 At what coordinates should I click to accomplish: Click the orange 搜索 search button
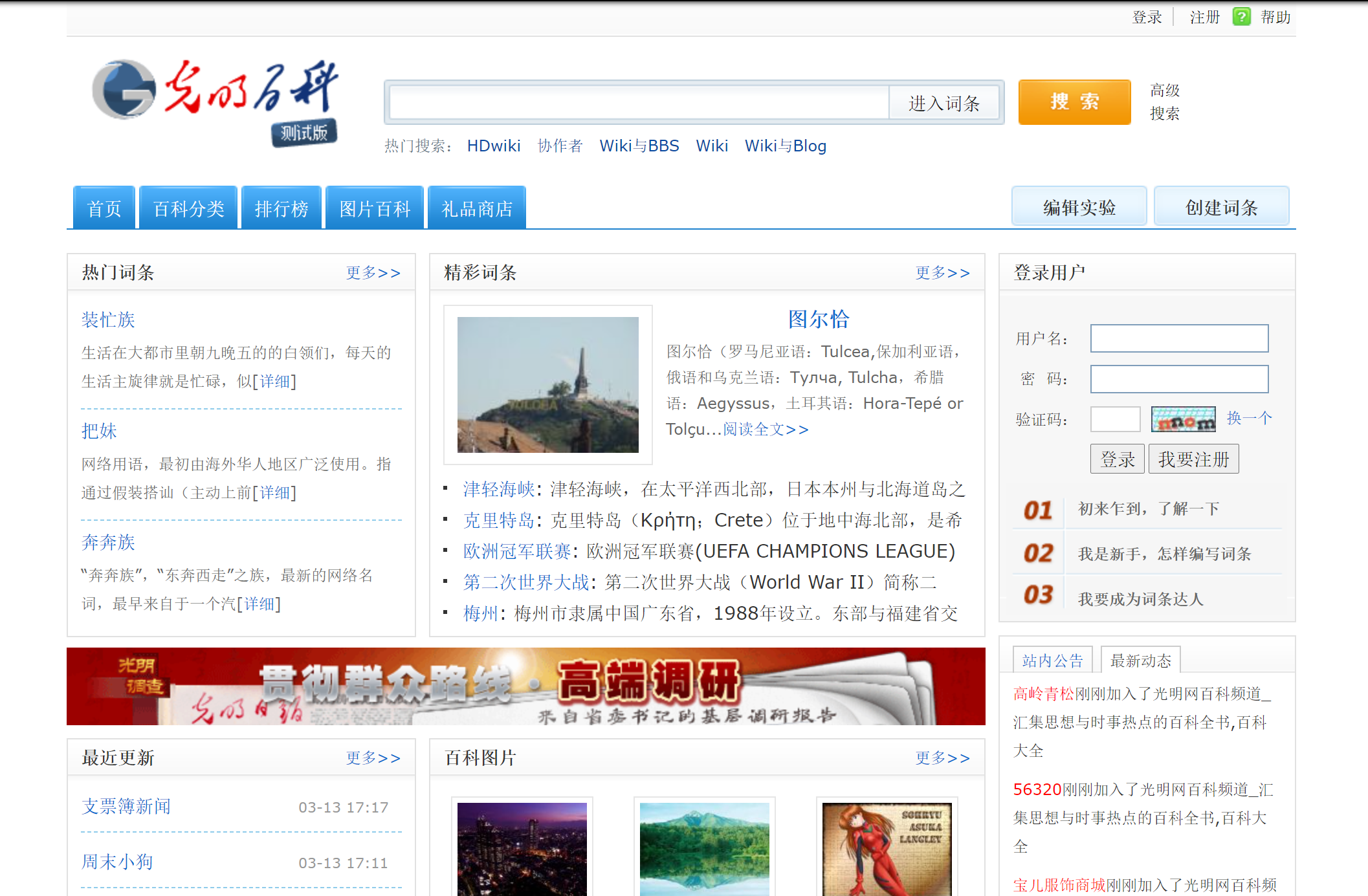point(1074,102)
